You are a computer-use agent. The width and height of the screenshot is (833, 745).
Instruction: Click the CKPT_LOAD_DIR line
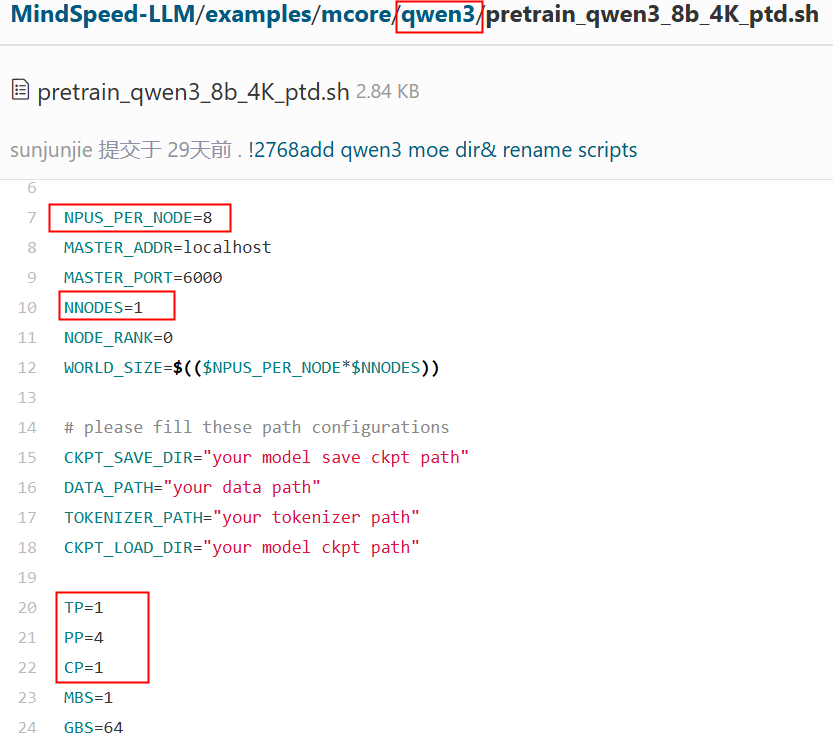tap(242, 548)
